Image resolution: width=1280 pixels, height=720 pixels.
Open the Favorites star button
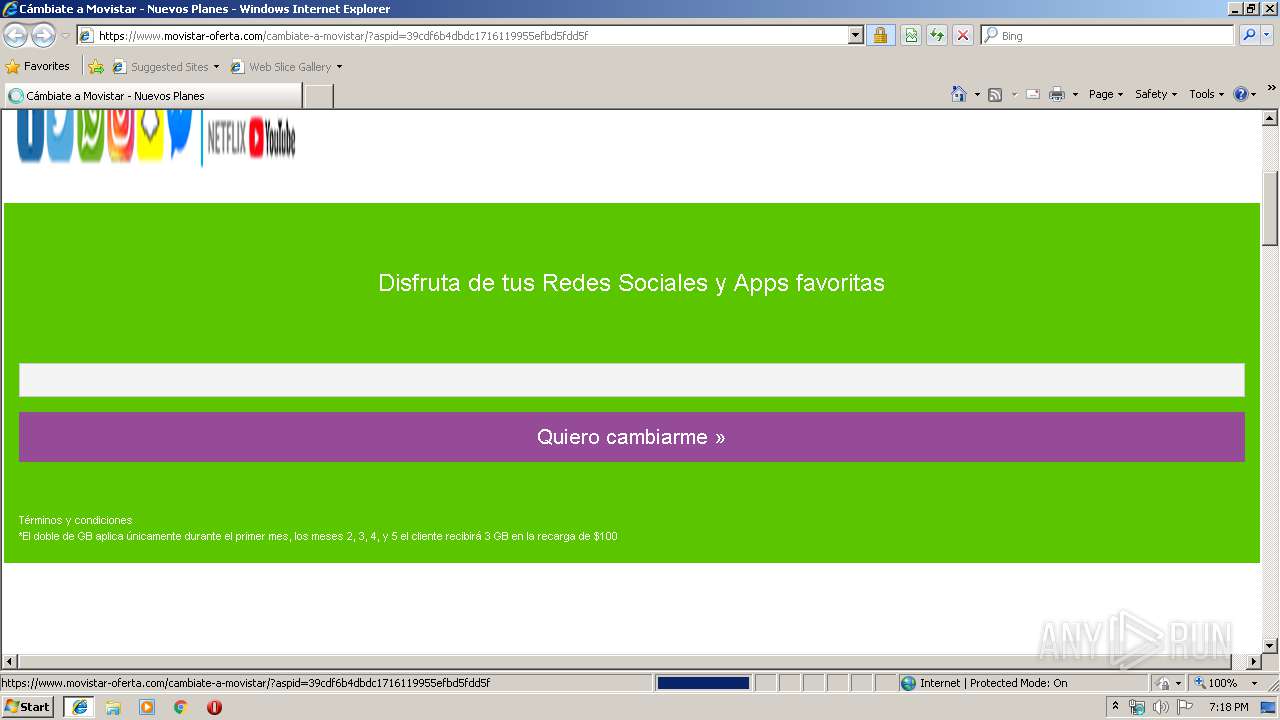[x=37, y=67]
